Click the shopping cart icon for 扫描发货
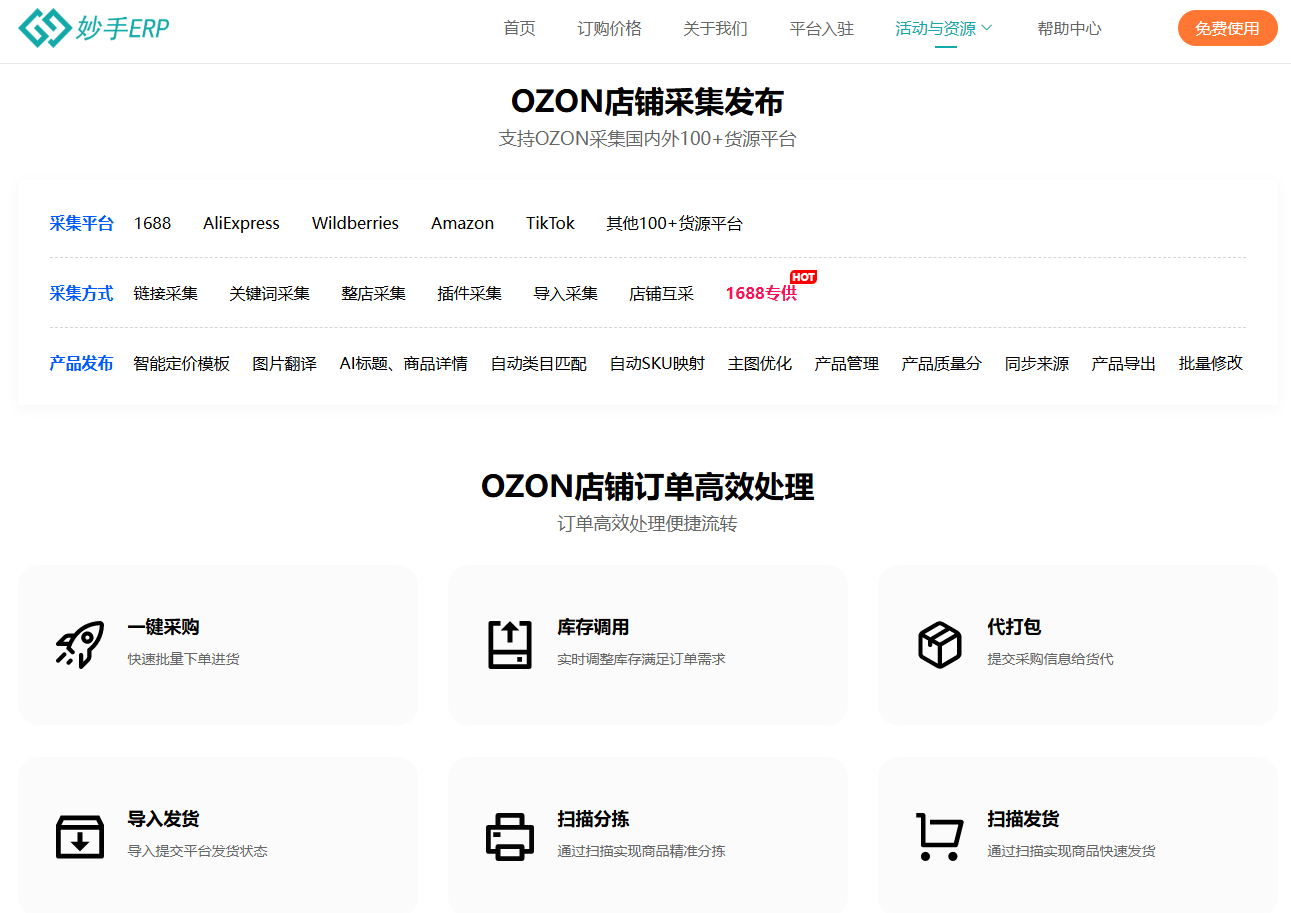1291x913 pixels. pyautogui.click(x=939, y=836)
